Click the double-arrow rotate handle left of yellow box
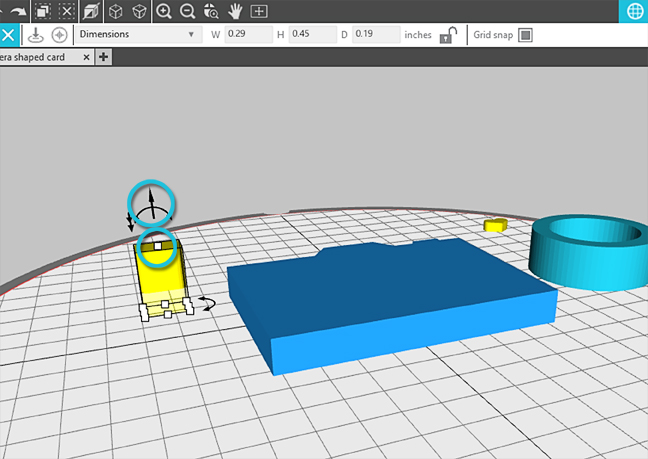The height and width of the screenshot is (459, 648). click(x=130, y=222)
